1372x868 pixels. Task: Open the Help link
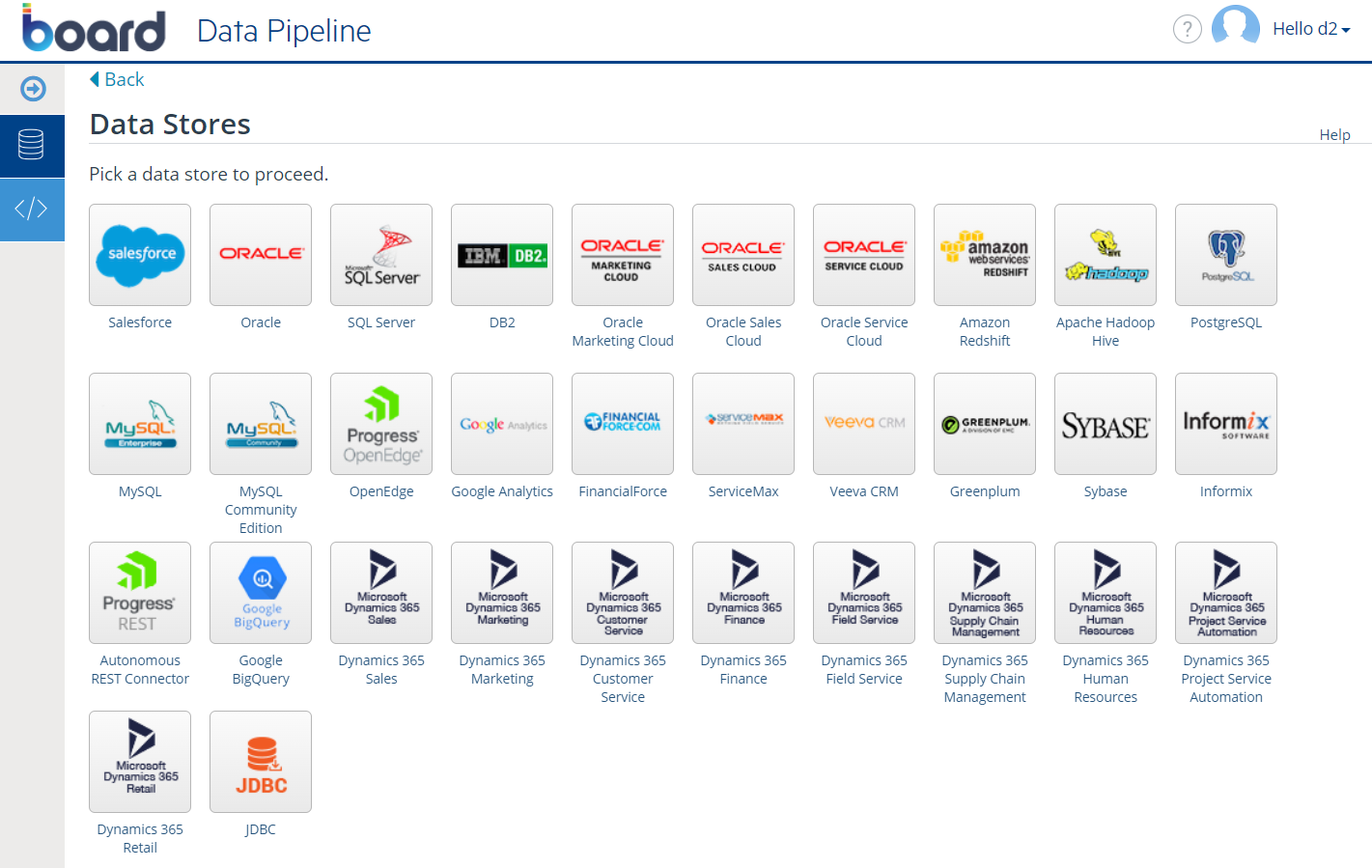tap(1334, 134)
